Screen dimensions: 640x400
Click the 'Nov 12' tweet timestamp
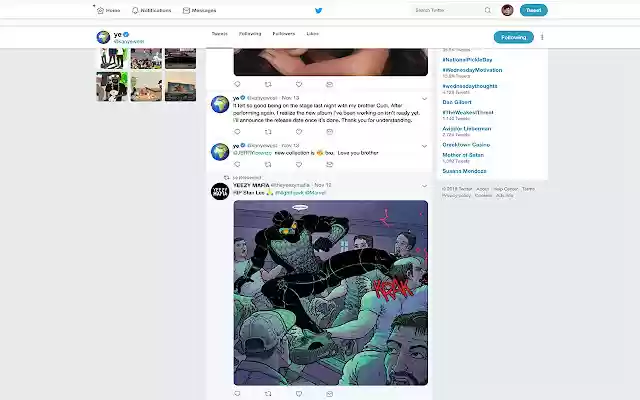point(323,185)
